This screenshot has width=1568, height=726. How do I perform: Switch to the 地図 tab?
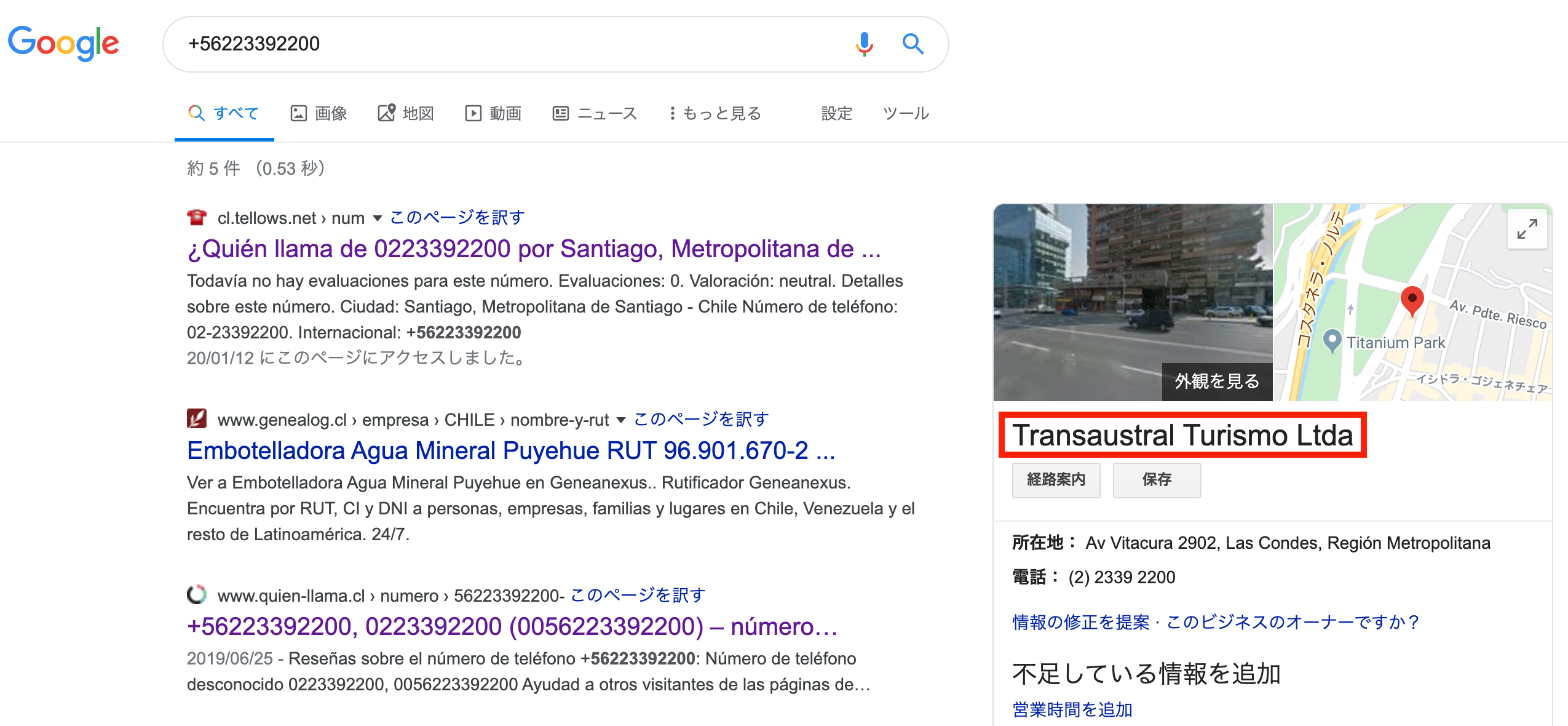[x=406, y=113]
